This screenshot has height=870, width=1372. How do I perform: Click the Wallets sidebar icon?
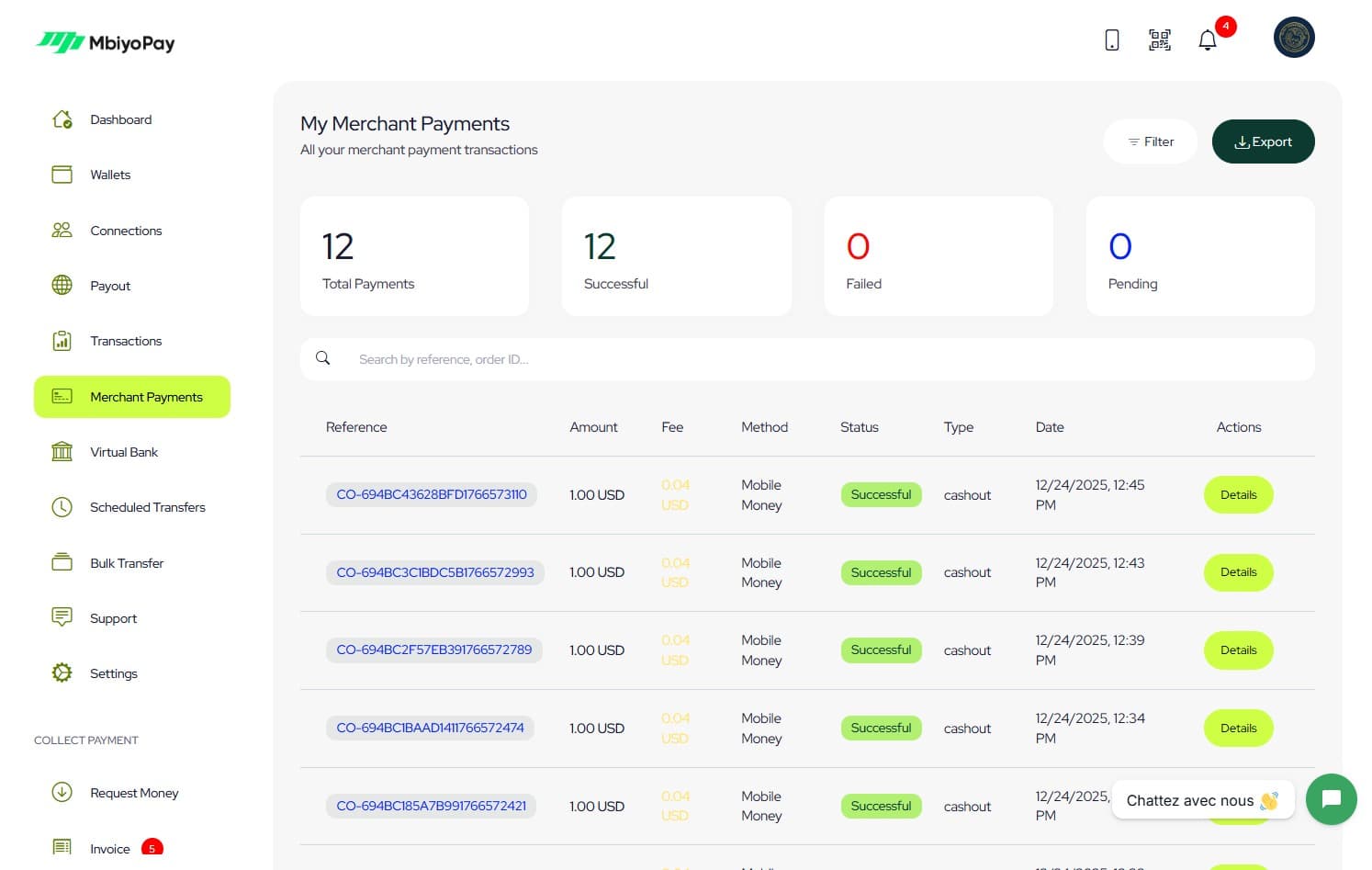click(x=62, y=175)
